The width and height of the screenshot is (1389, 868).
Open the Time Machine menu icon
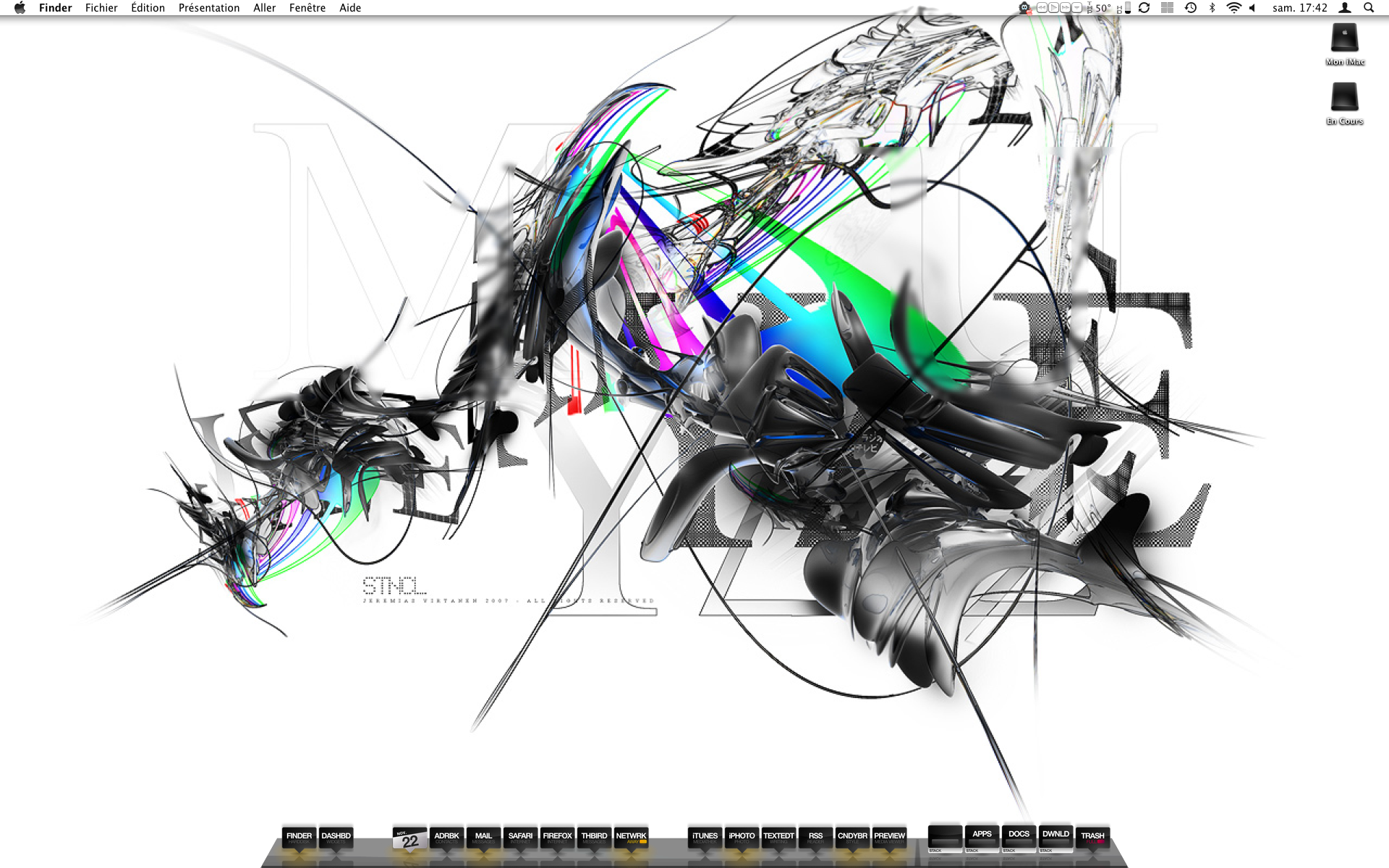tap(1190, 8)
